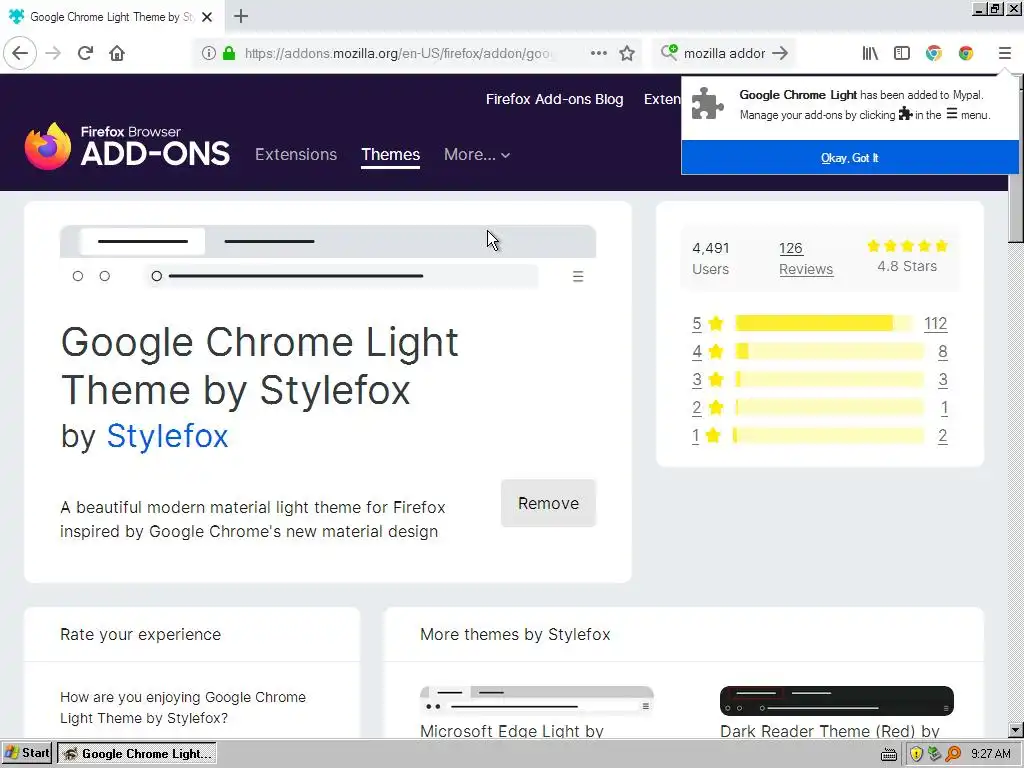Filter reviews by 5 star row
The width and height of the screenshot is (1024, 768).
(820, 324)
